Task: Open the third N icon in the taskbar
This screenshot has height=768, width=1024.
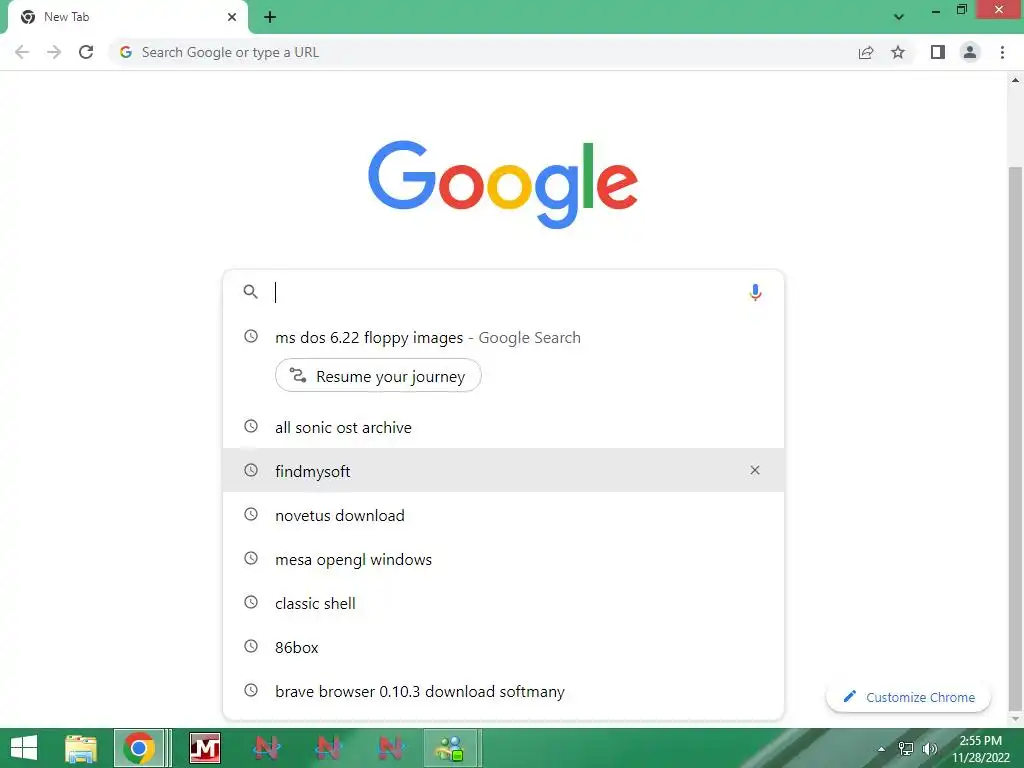Action: tap(390, 748)
